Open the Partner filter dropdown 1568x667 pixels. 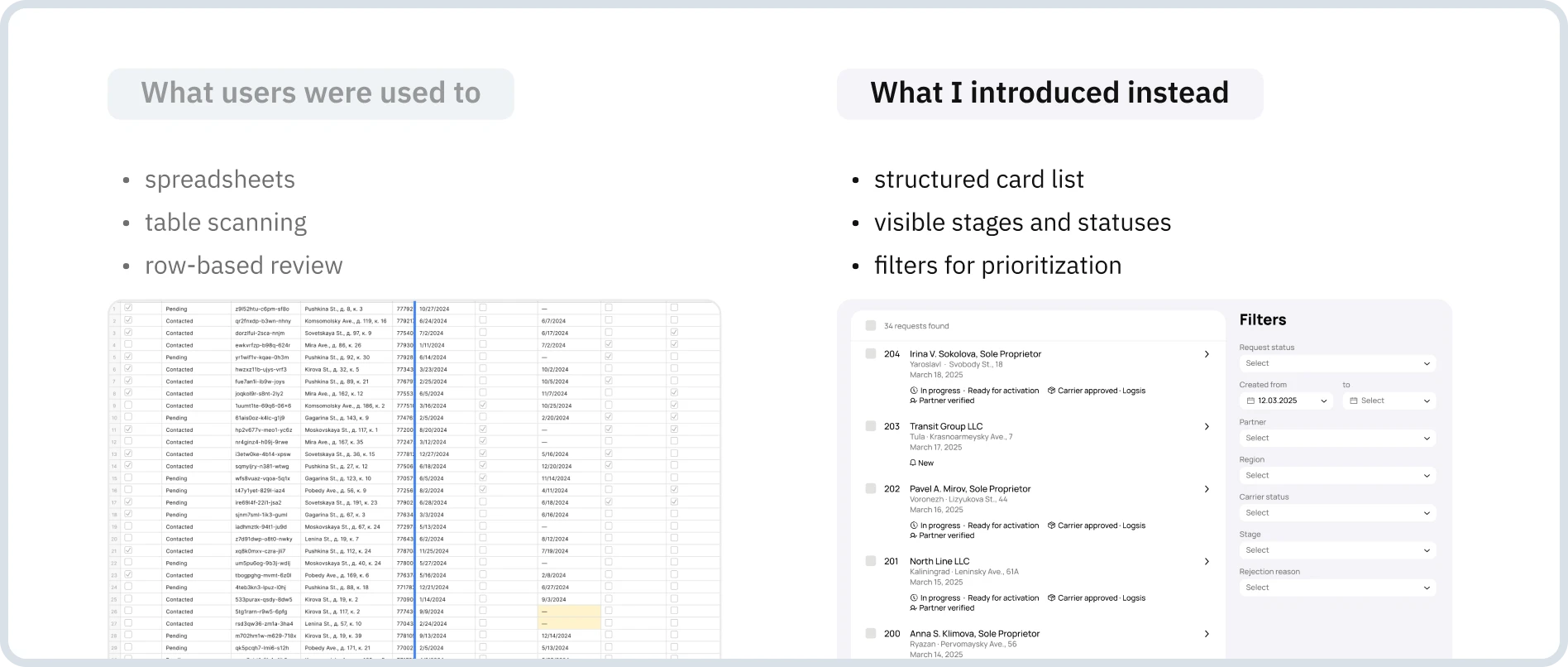[1337, 438]
